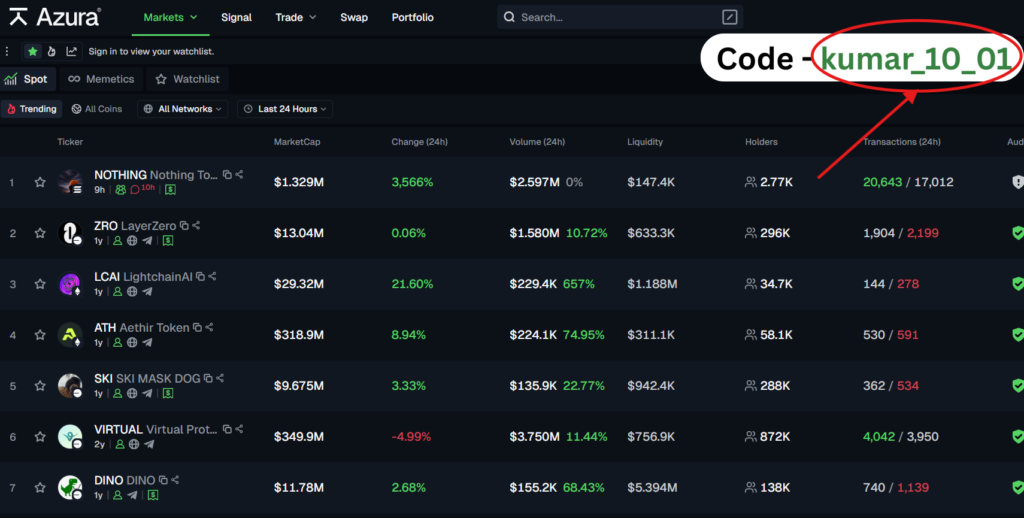Click the 20,643 / 17,012 transactions cell
Screen dimensions: 1024x518
point(908,182)
